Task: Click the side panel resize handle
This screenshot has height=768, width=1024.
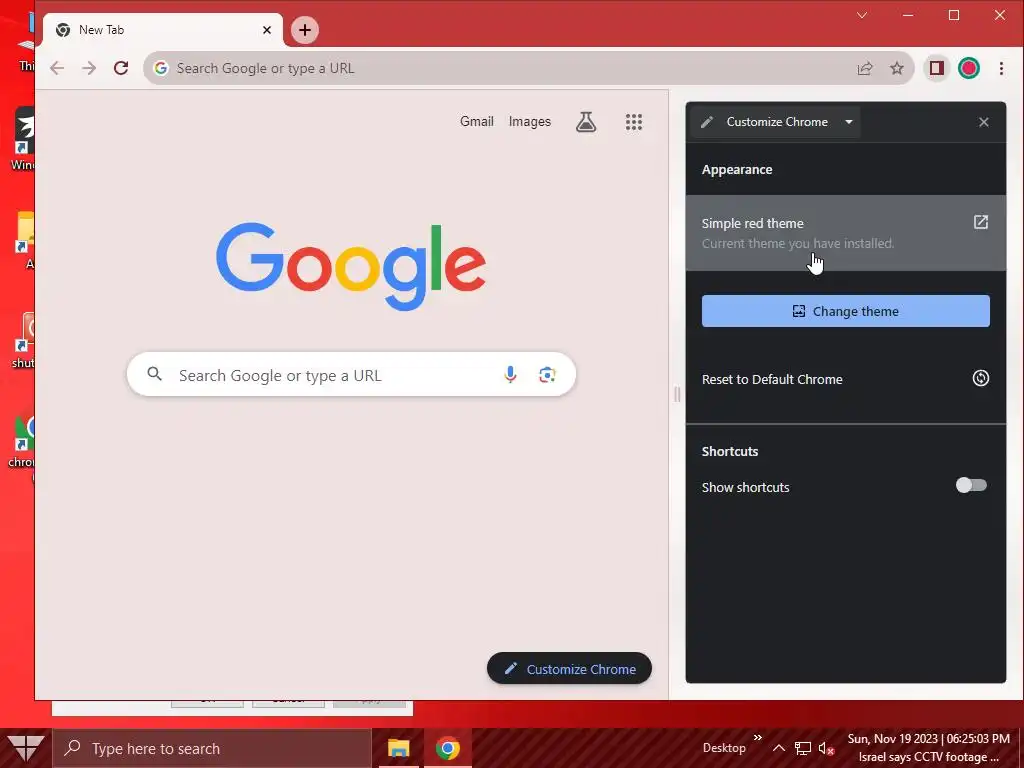Action: [677, 394]
